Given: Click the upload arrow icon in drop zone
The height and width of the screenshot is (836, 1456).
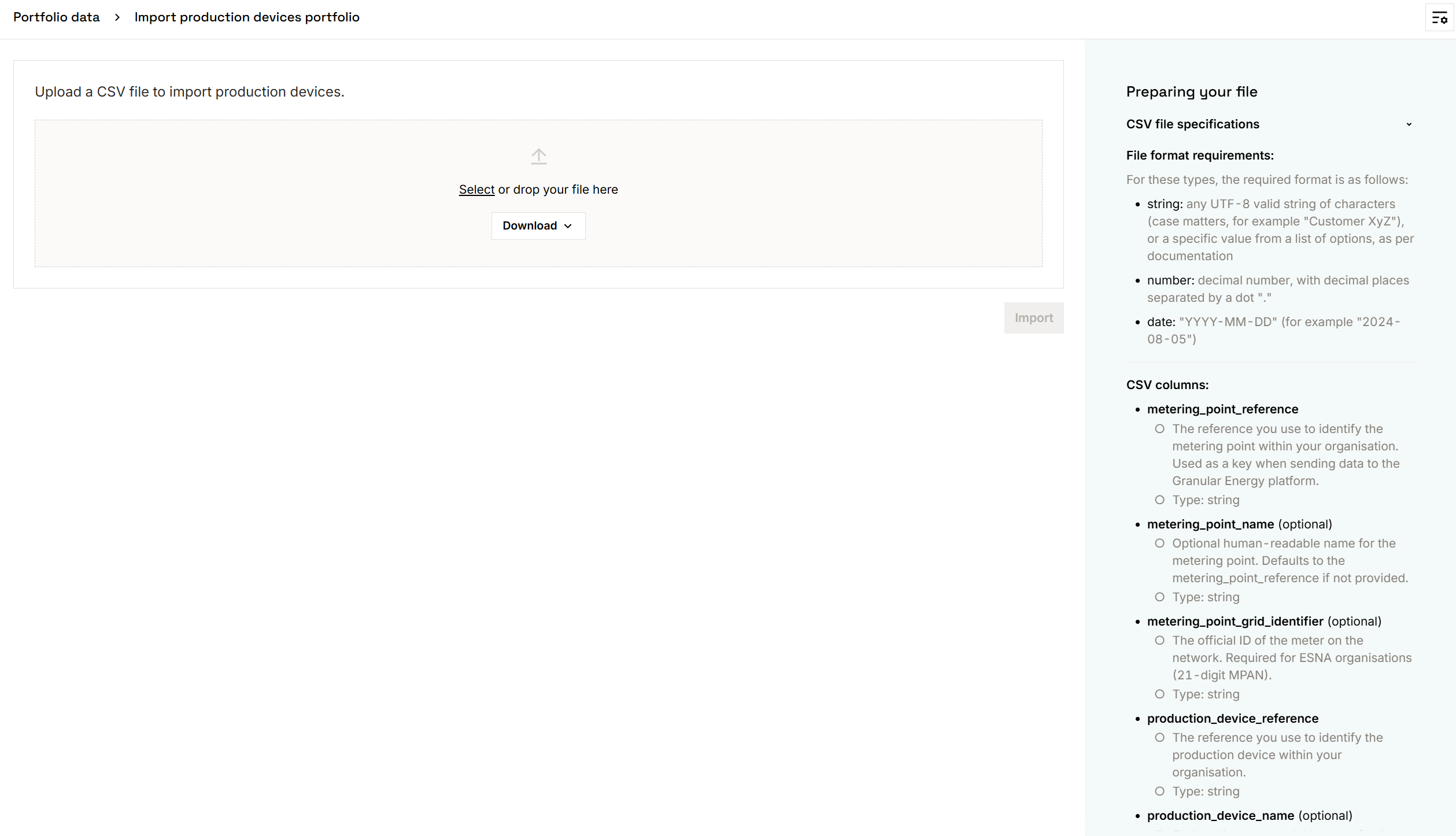Looking at the screenshot, I should click(538, 156).
